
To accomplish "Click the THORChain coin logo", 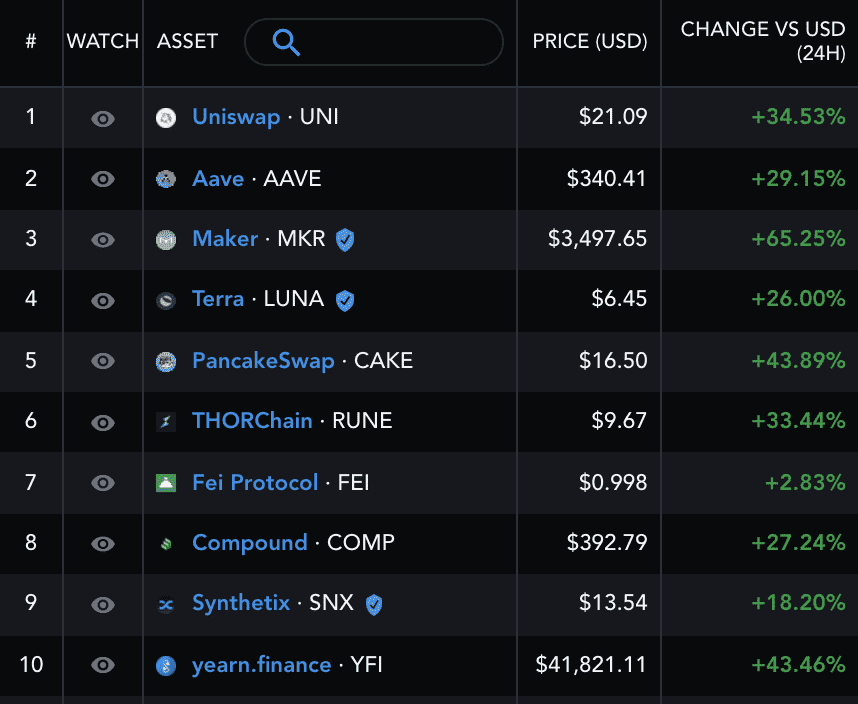I will point(166,421).
